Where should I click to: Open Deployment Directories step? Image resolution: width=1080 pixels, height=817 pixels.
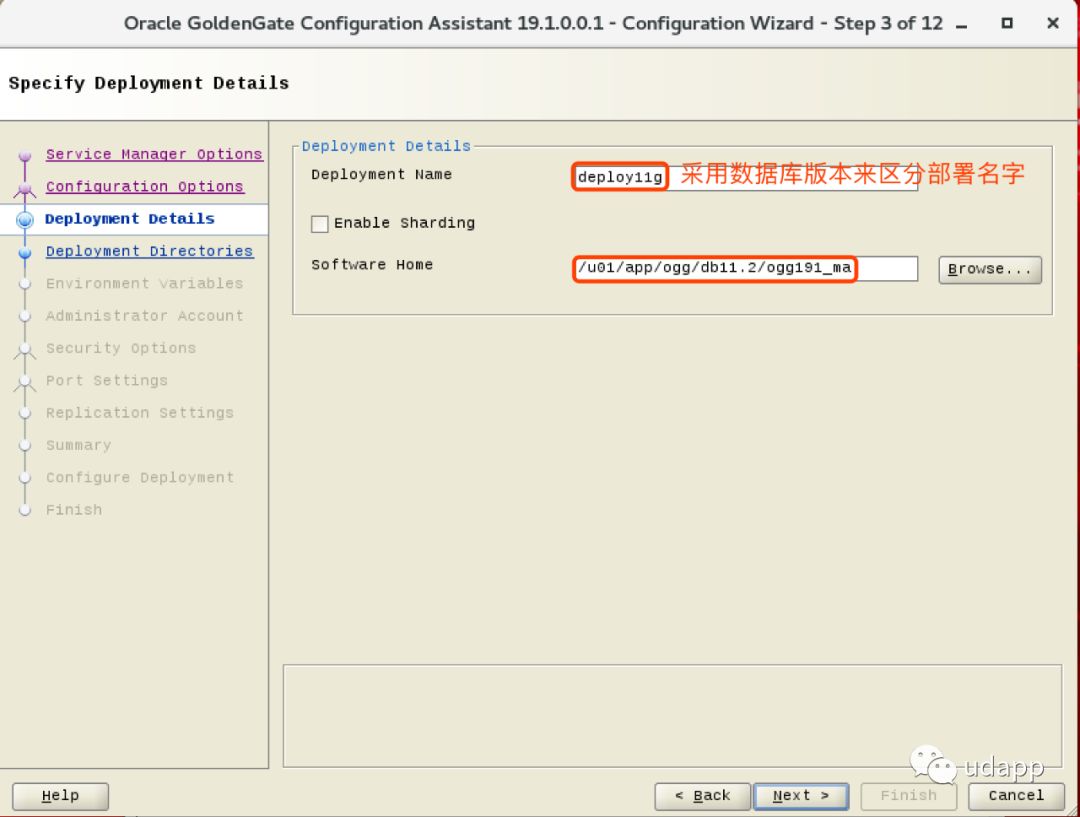tap(149, 251)
